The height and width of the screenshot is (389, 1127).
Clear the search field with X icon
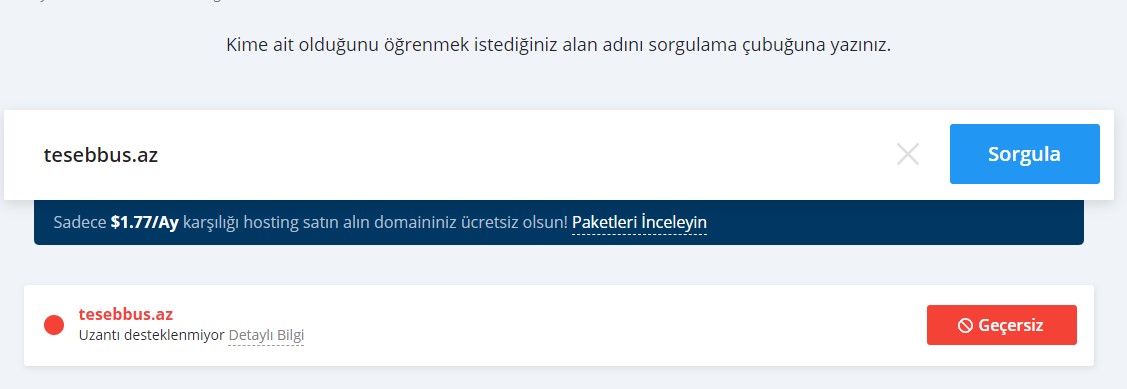pos(908,154)
